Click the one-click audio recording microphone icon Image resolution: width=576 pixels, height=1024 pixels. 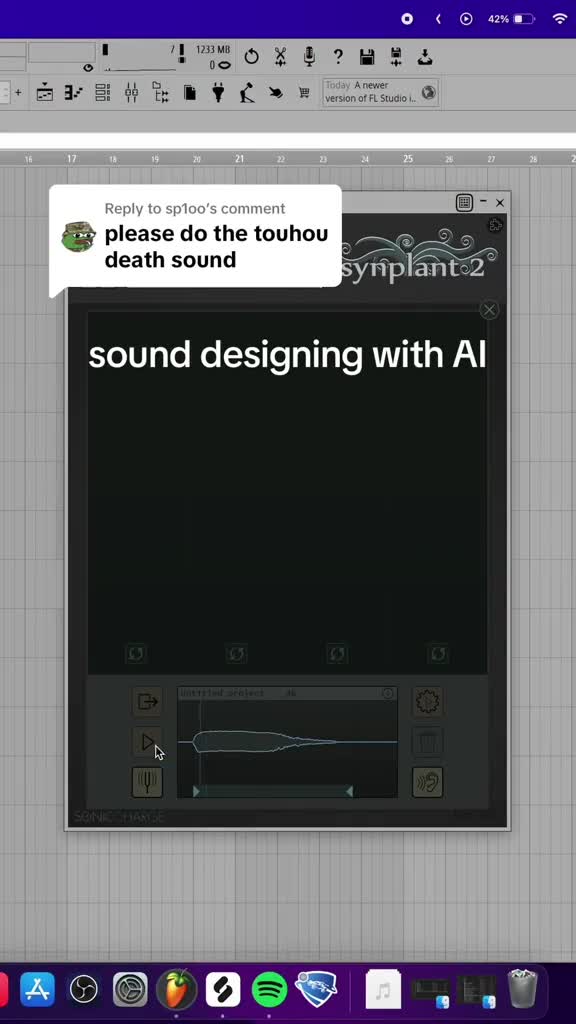click(310, 57)
